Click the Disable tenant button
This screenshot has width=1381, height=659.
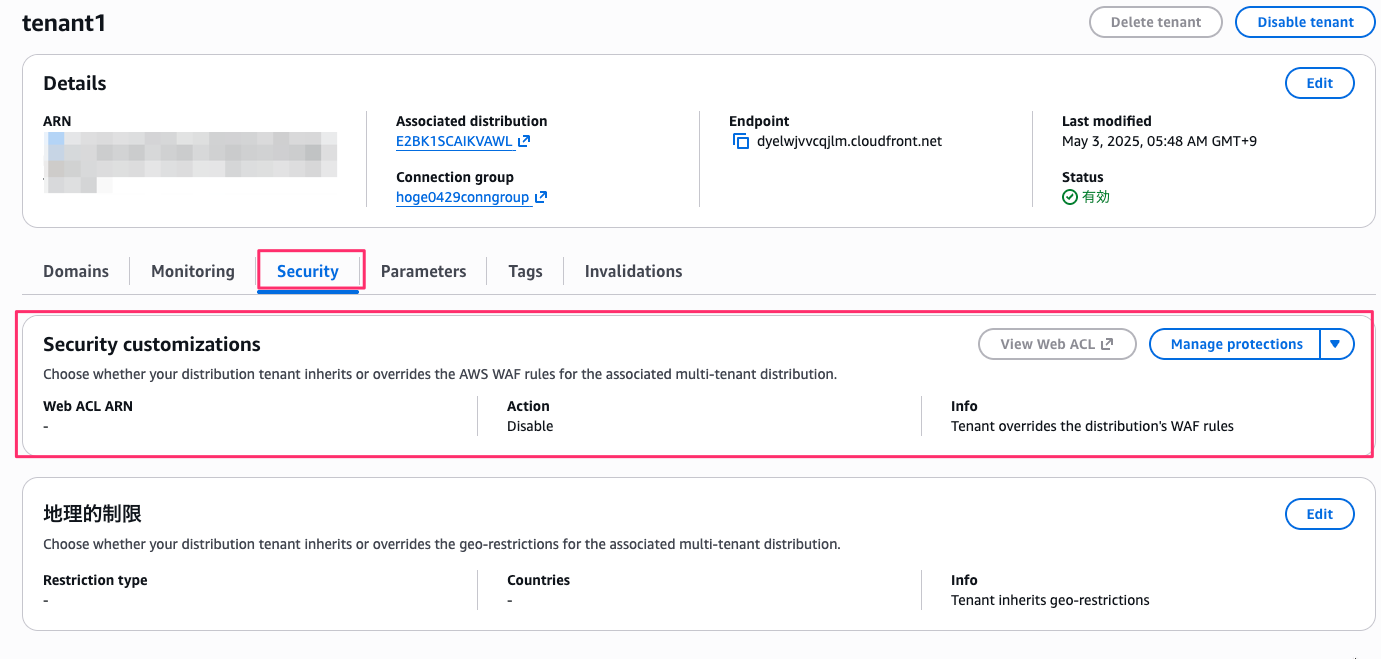pyautogui.click(x=1305, y=22)
